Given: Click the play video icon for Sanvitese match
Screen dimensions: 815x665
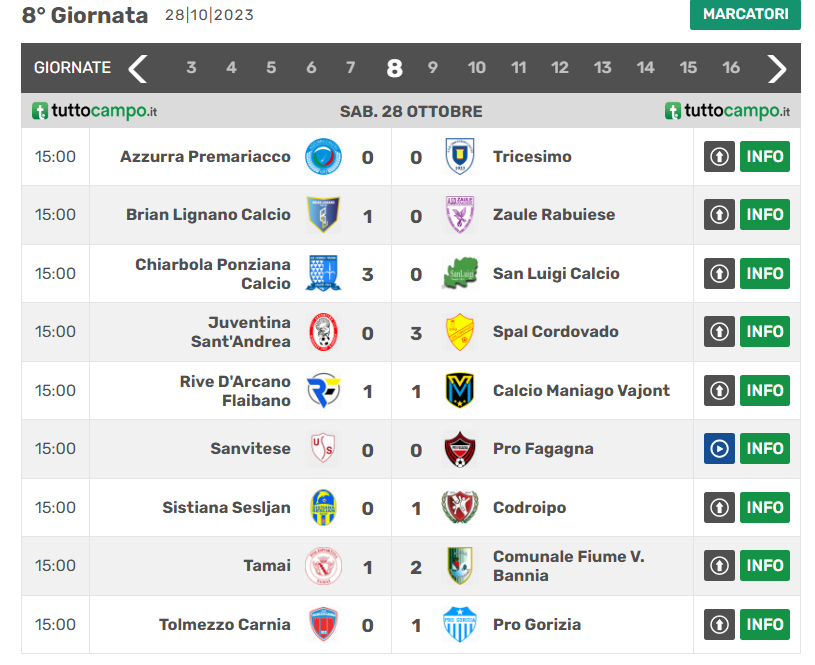Looking at the screenshot, I should pos(719,449).
